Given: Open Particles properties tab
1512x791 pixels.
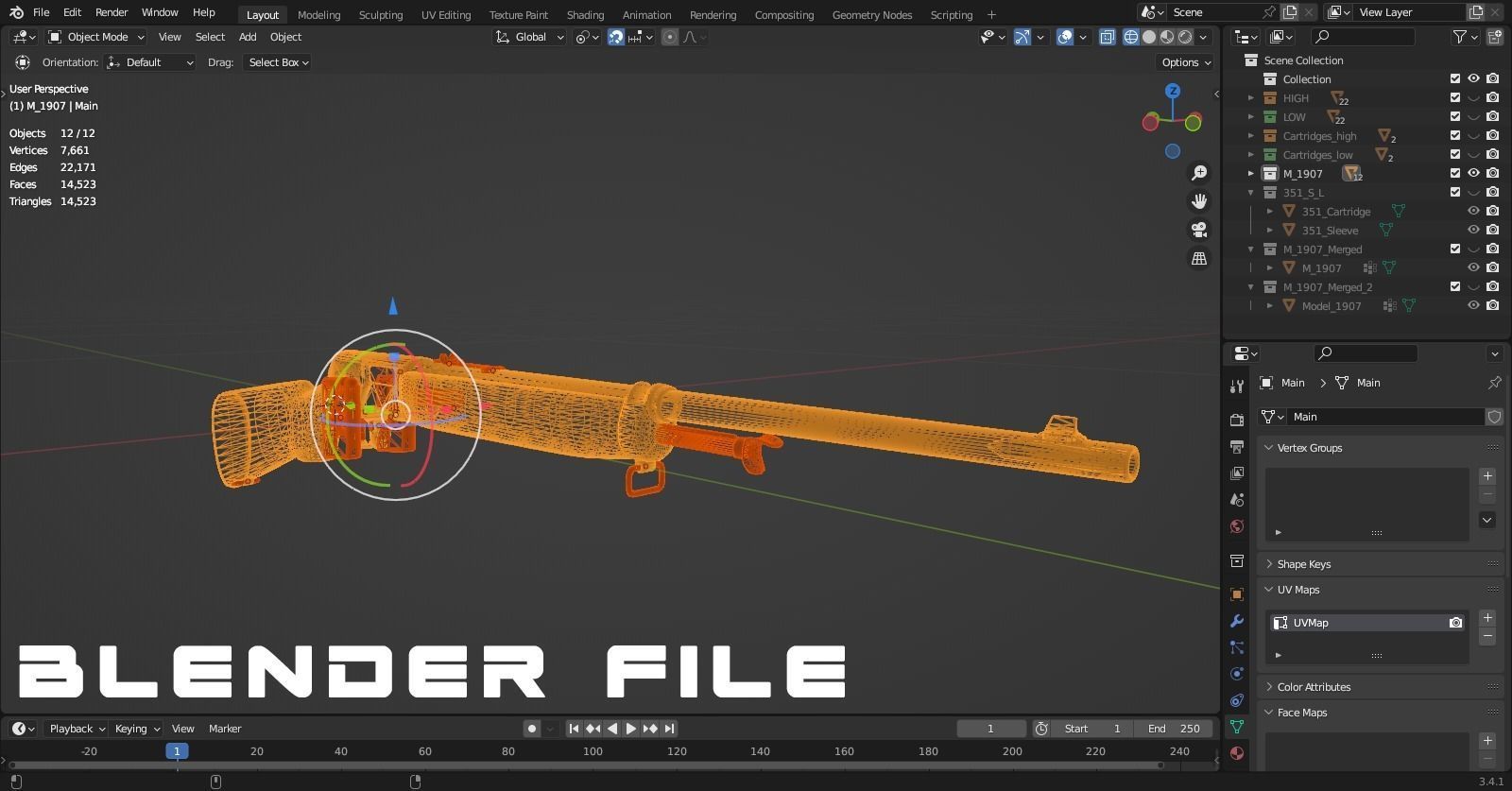Looking at the screenshot, I should coord(1237,647).
